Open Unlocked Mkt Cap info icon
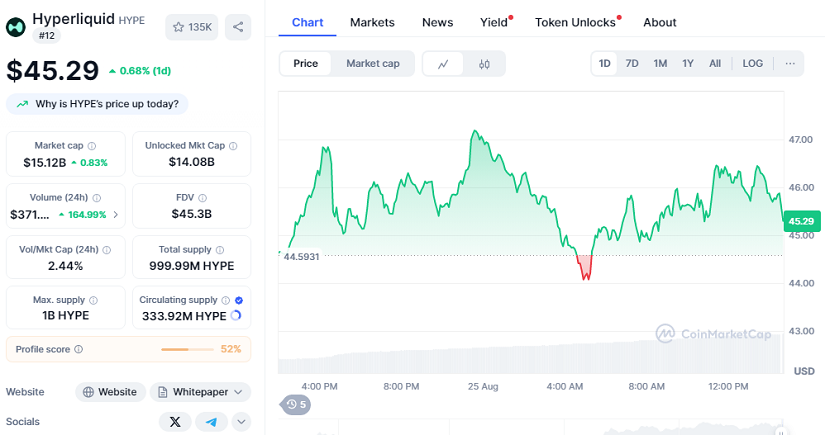This screenshot has height=435, width=825. 233,146
